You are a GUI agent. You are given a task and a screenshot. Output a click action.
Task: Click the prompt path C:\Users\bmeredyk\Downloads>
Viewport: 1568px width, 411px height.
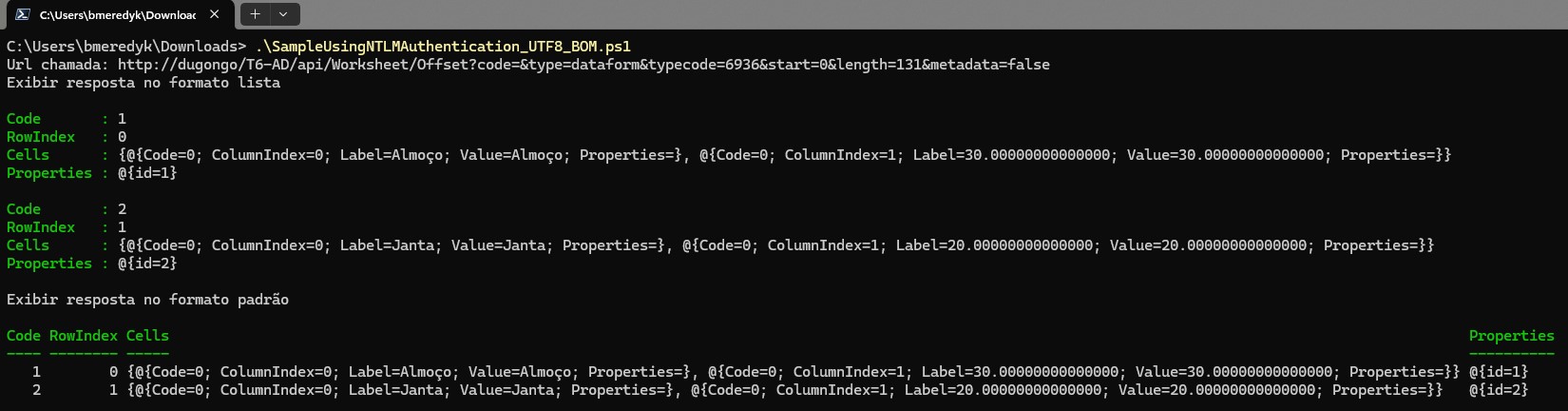[x=126, y=47]
